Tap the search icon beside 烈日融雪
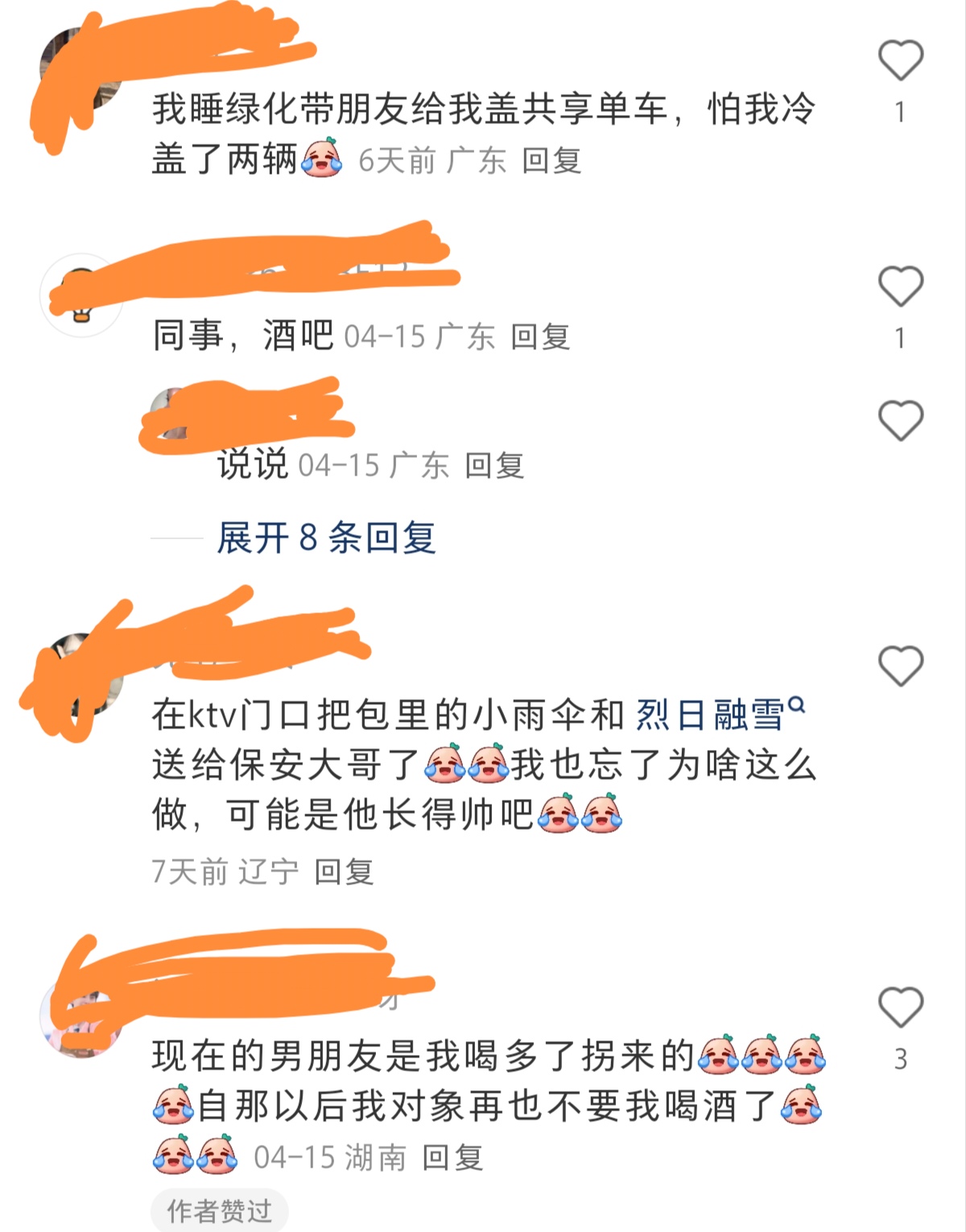The height and width of the screenshot is (1232, 966). [x=796, y=705]
